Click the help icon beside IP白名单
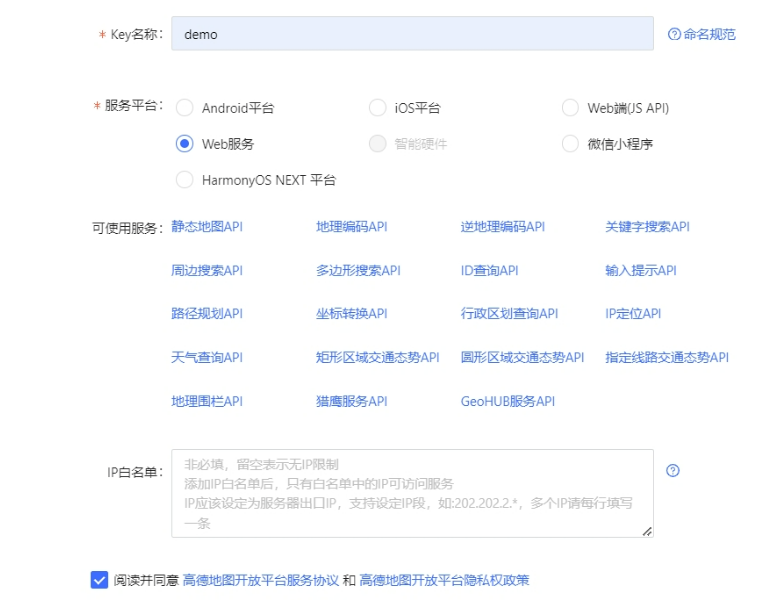760x600 pixels. pos(673,470)
